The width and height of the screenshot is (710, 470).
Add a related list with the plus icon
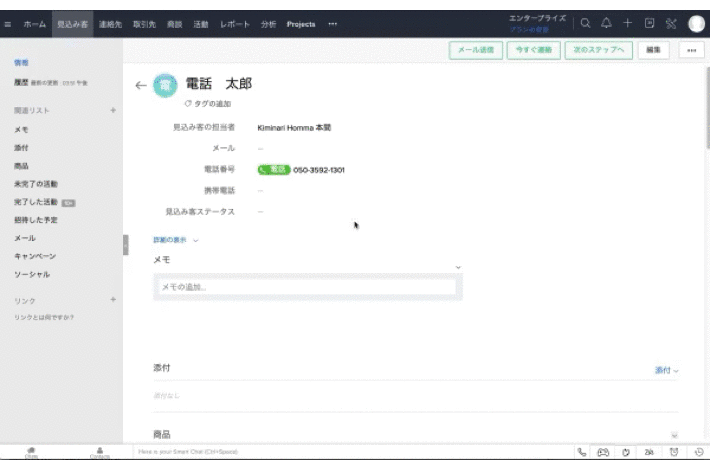point(113,110)
